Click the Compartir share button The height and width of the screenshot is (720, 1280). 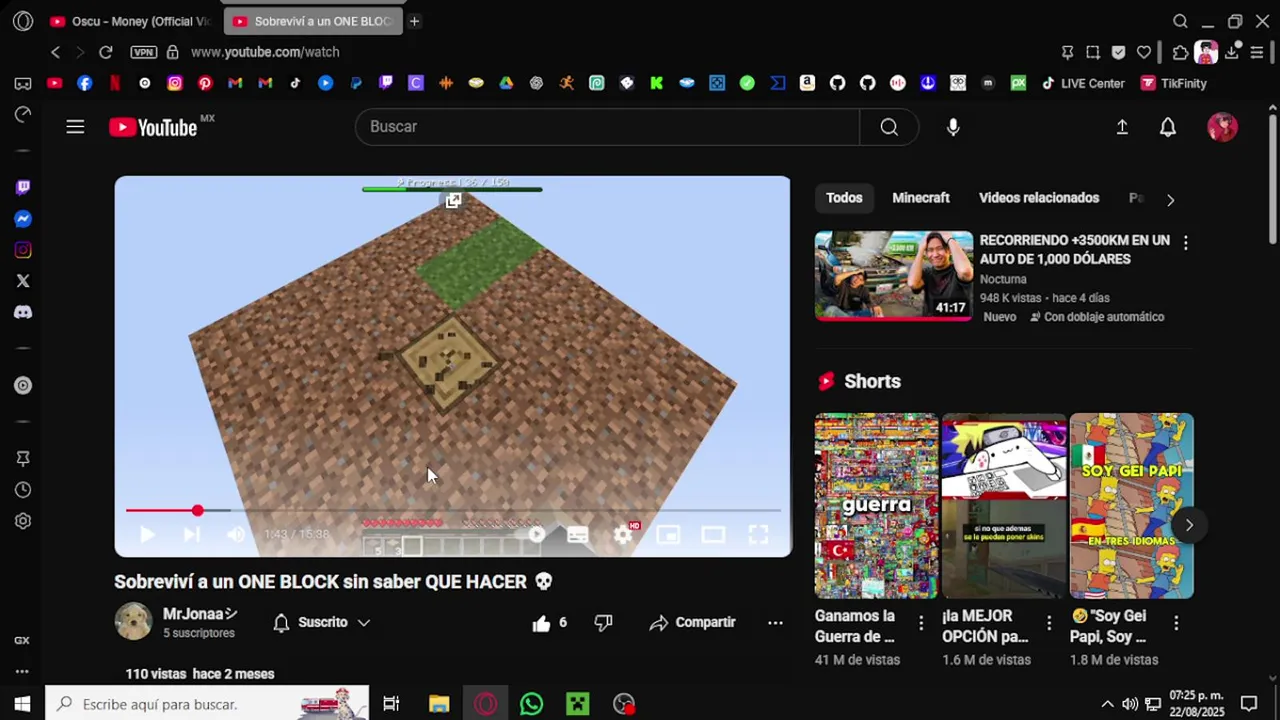click(692, 623)
